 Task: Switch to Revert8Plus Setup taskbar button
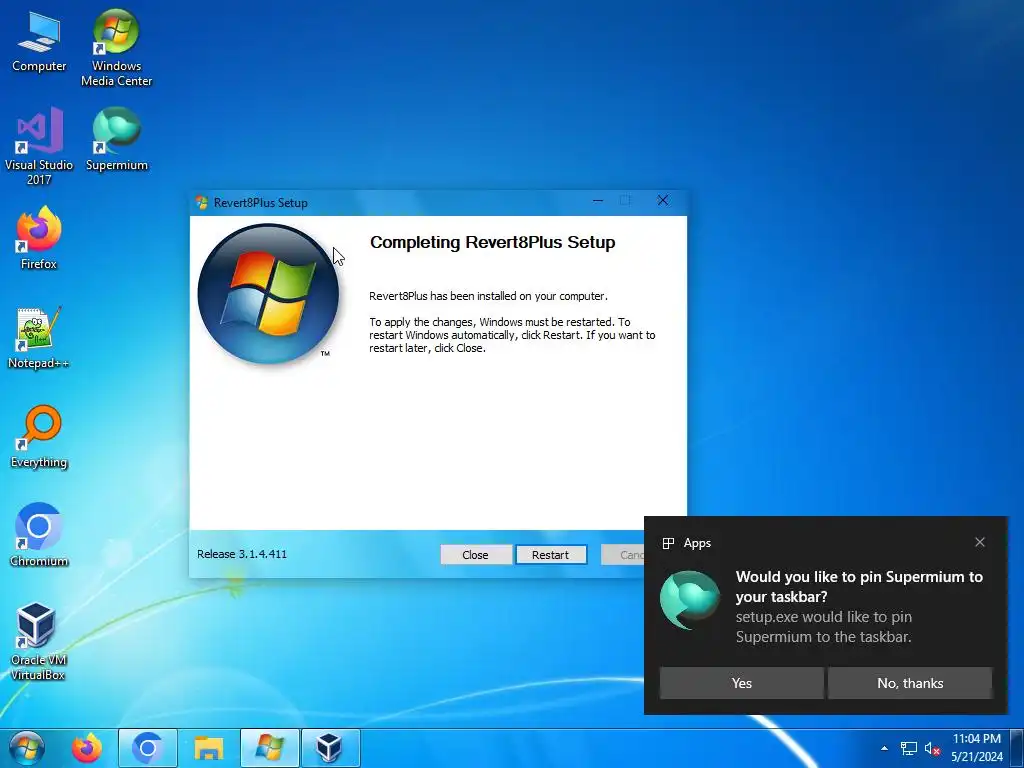pyautogui.click(x=270, y=748)
